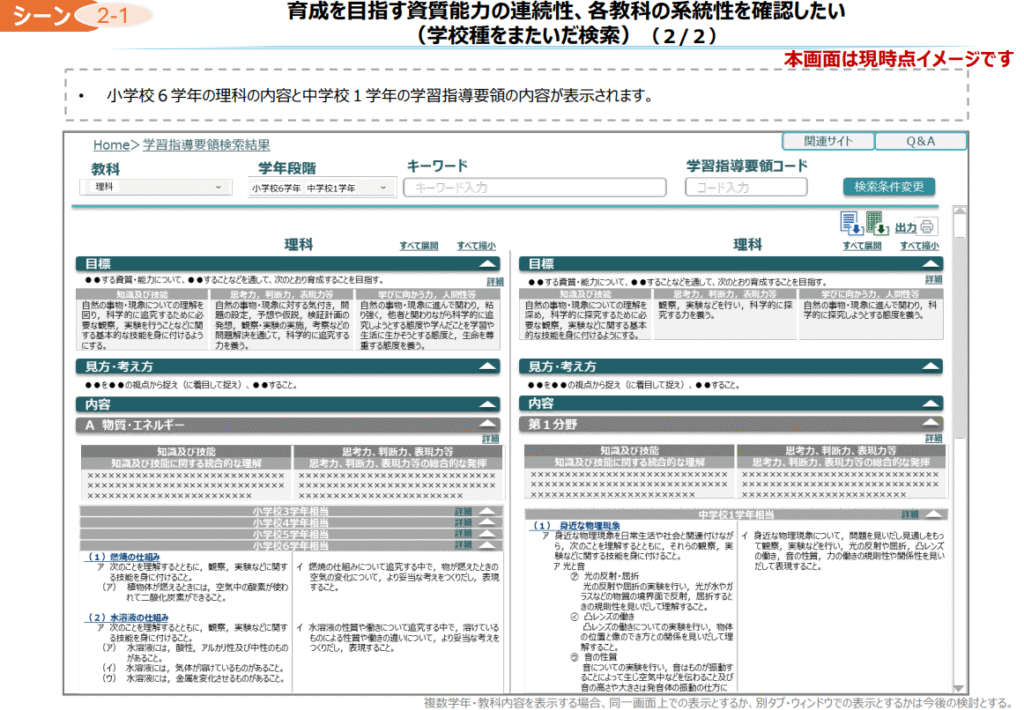
Task: Click the printer icon beside 出力
Action: tap(928, 226)
